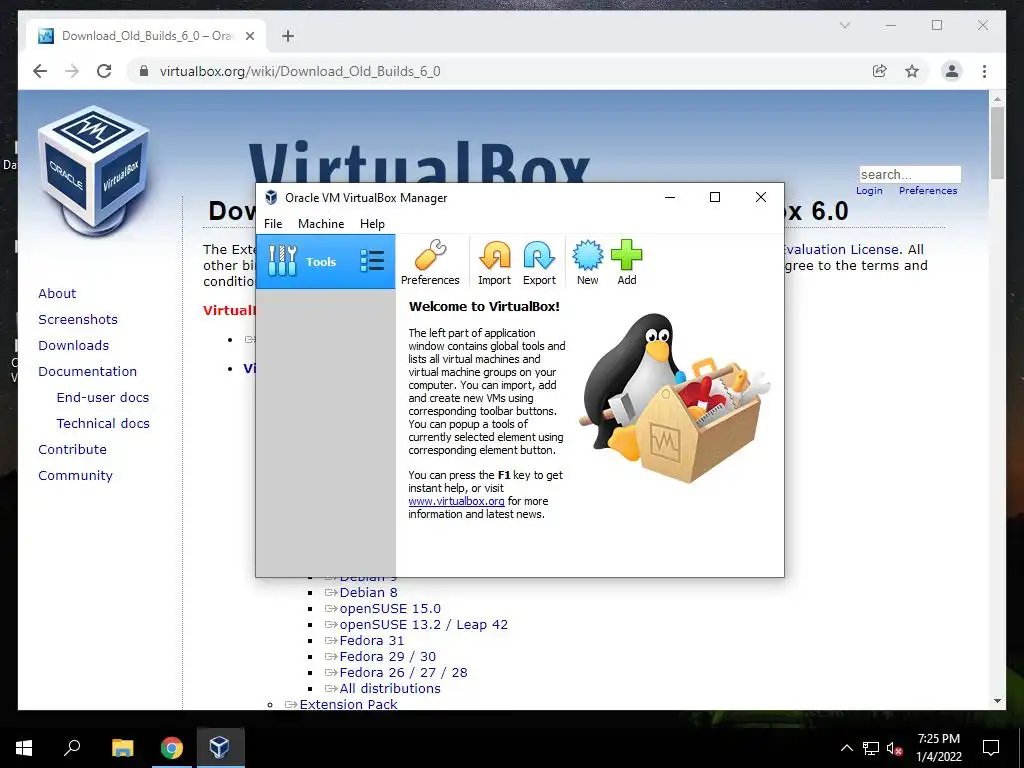This screenshot has width=1024, height=768.
Task: Click the Evaluation License link
Action: coord(843,249)
